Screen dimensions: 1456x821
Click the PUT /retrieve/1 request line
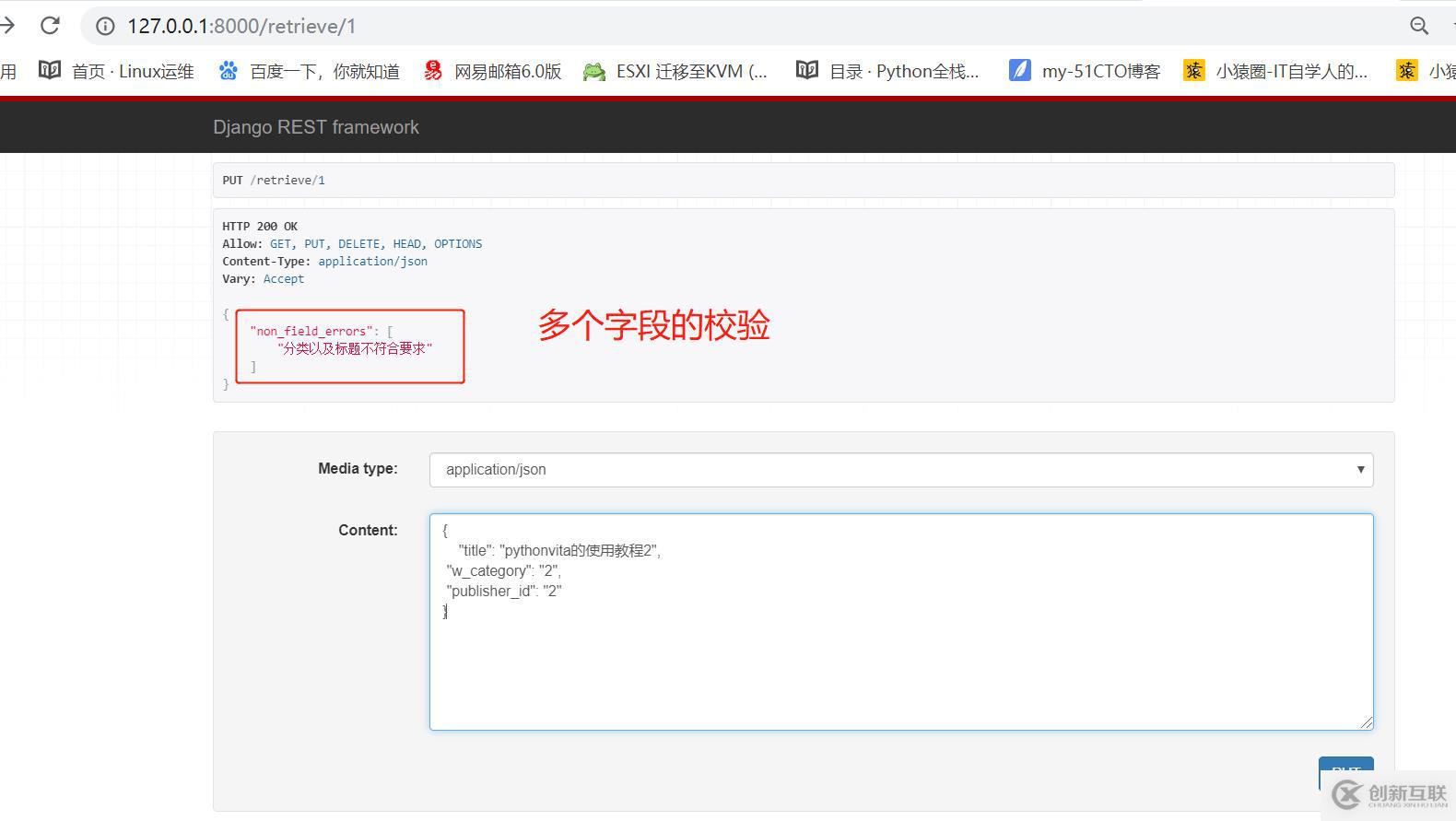point(274,180)
